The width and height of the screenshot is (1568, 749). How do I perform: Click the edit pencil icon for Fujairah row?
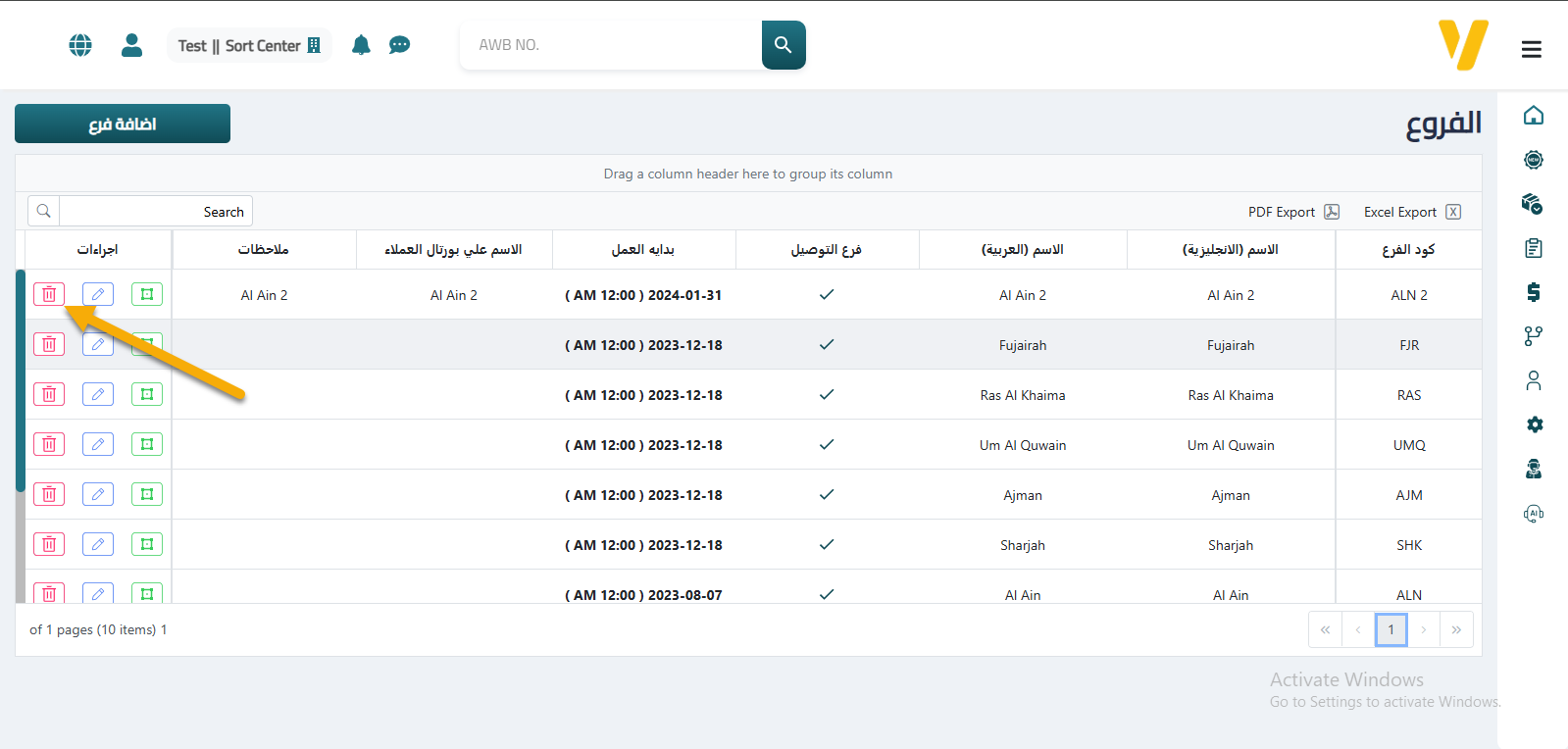tap(98, 344)
